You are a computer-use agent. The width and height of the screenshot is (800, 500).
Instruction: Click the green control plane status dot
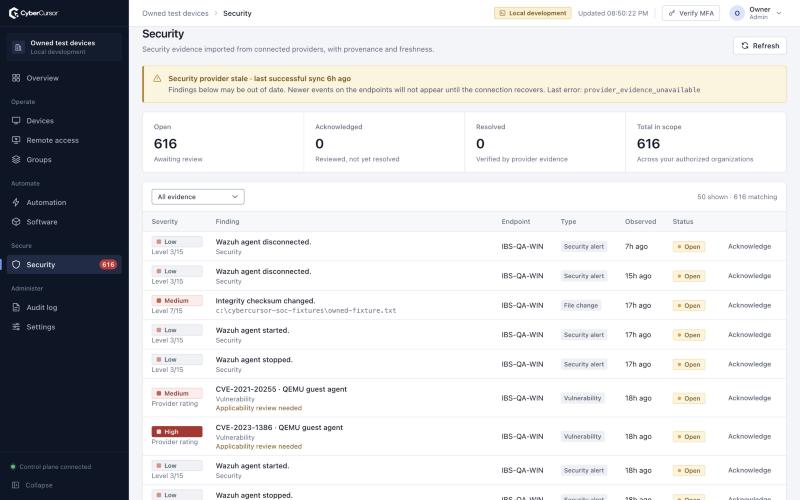[x=13, y=467]
